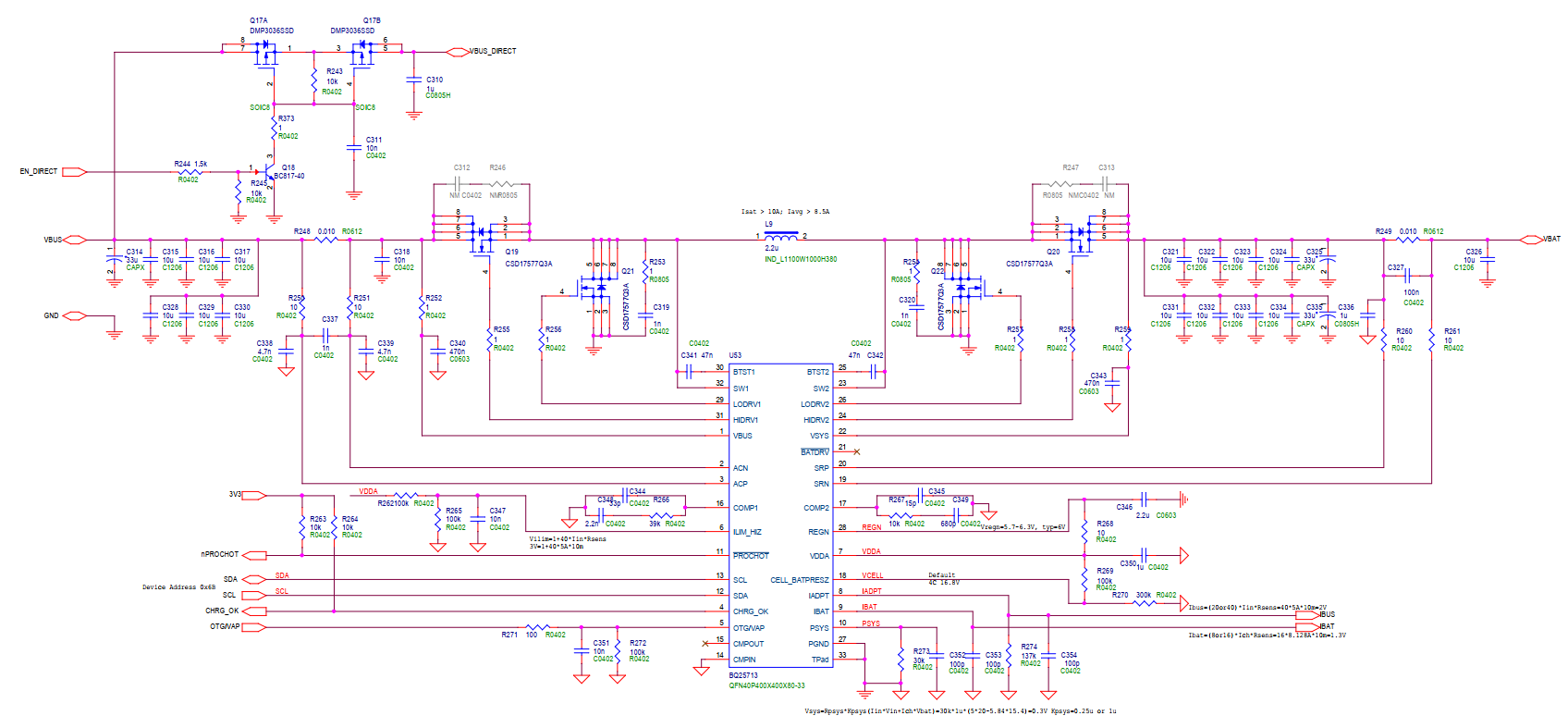Click the Q19 MOSFET symbol
The width and height of the screenshot is (1568, 728).
pos(483,239)
